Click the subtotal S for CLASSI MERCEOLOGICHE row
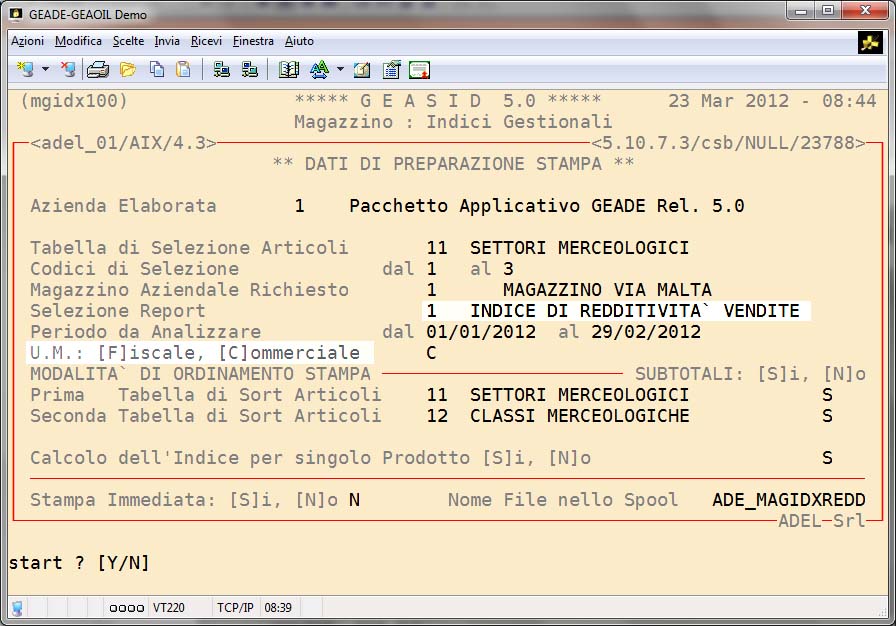The height and width of the screenshot is (626, 896). coord(827,416)
